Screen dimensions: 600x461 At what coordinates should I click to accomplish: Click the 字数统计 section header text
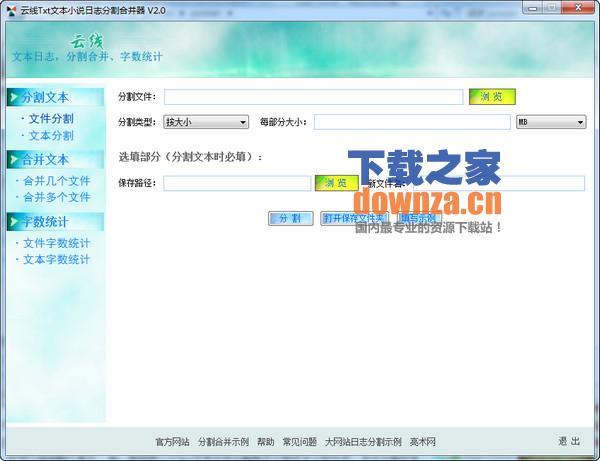[x=45, y=222]
